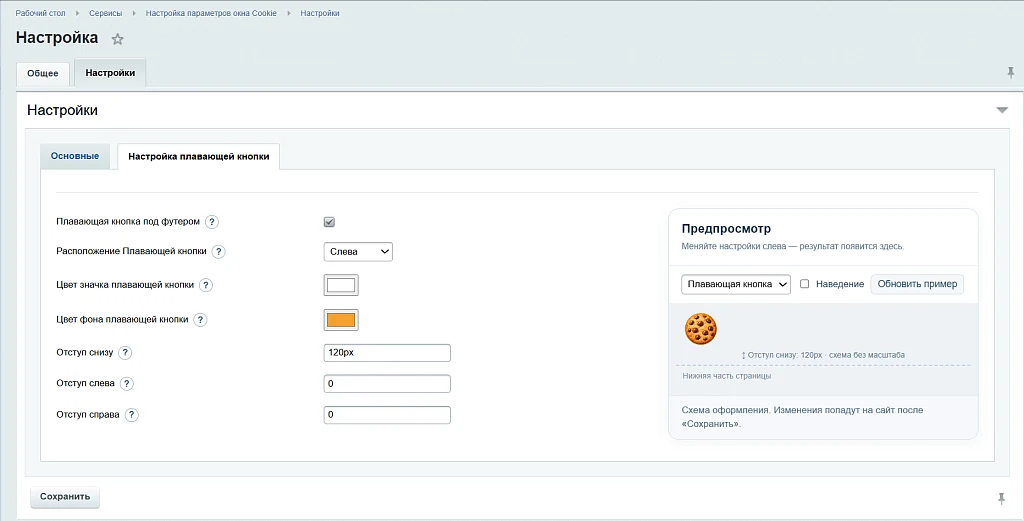Click the Предпросмотр heading text
Image resolution: width=1024 pixels, height=521 pixels.
tap(726, 229)
